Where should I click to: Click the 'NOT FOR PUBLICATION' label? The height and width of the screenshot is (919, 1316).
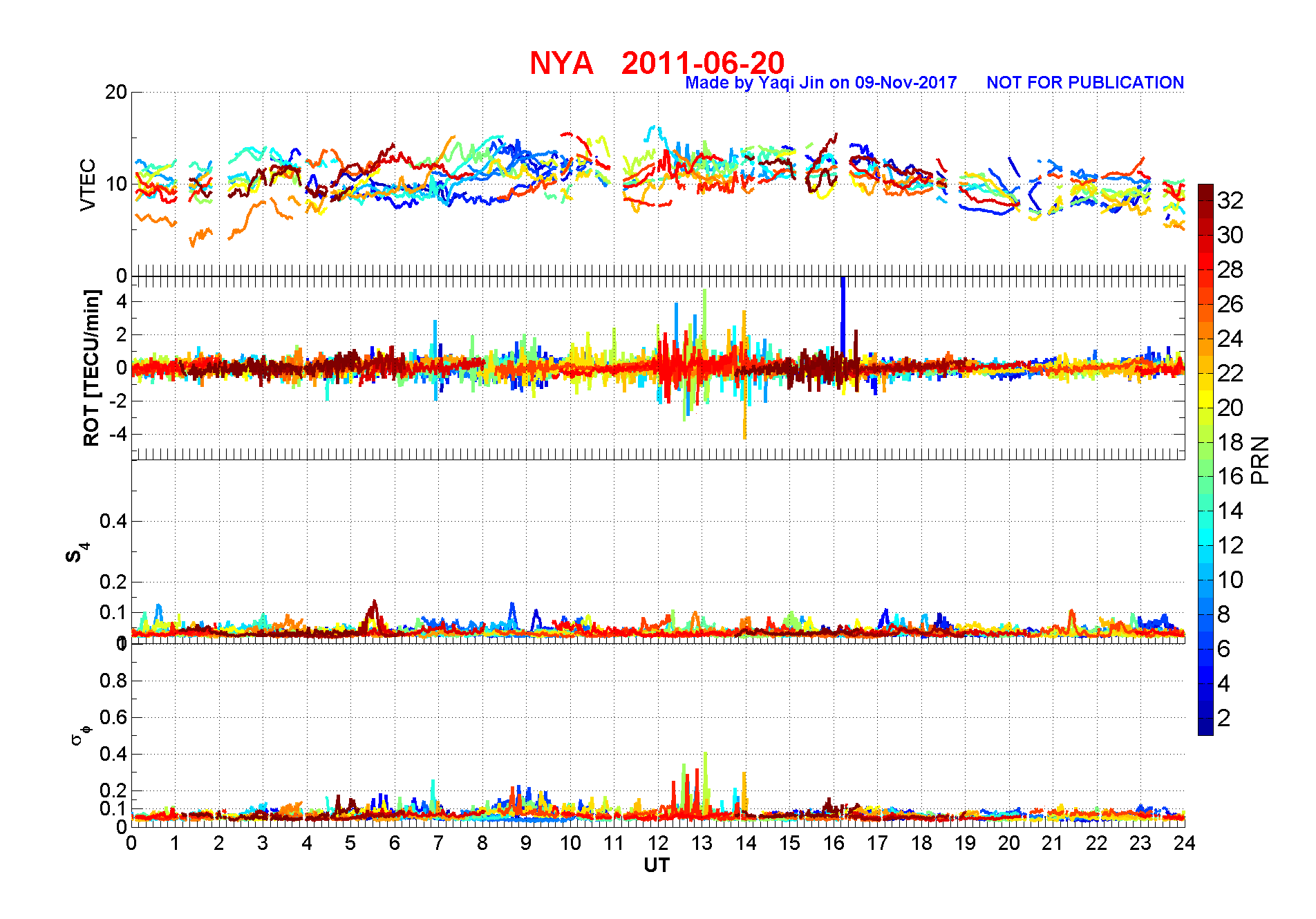pyautogui.click(x=1085, y=83)
